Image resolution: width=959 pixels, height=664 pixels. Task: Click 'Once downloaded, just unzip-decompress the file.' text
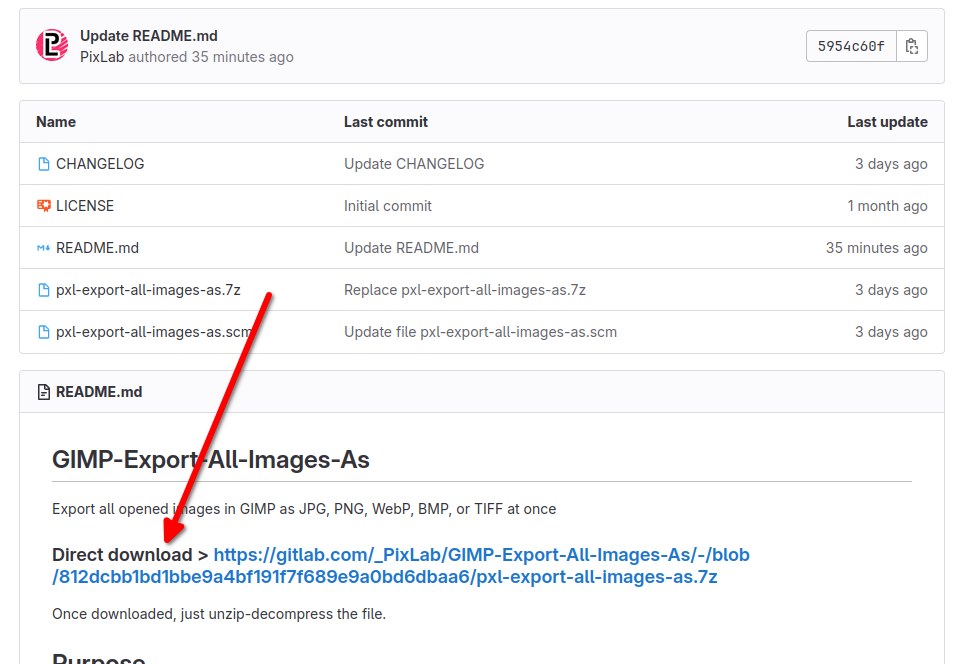point(219,614)
